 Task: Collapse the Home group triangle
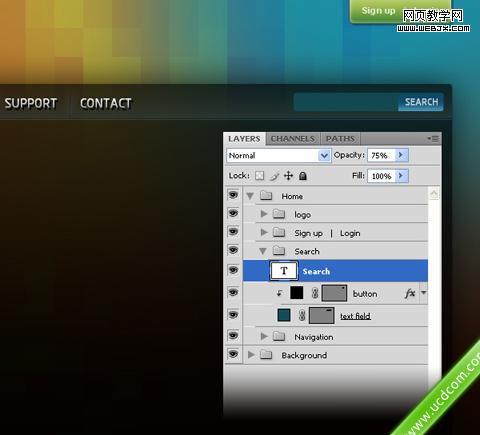tap(250, 196)
